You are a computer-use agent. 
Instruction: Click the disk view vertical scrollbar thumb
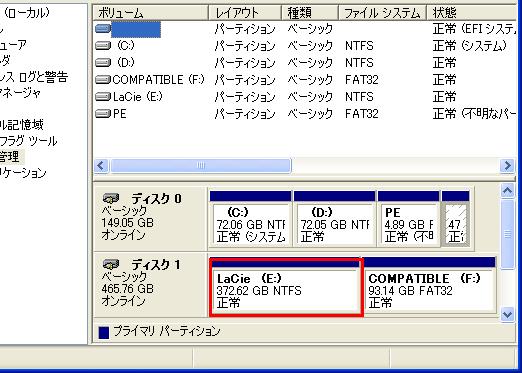pos(507,234)
